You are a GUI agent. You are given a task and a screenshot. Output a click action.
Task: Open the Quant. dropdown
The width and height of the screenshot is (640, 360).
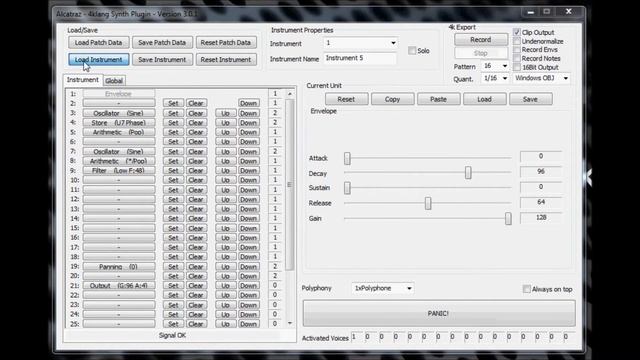tap(495, 78)
